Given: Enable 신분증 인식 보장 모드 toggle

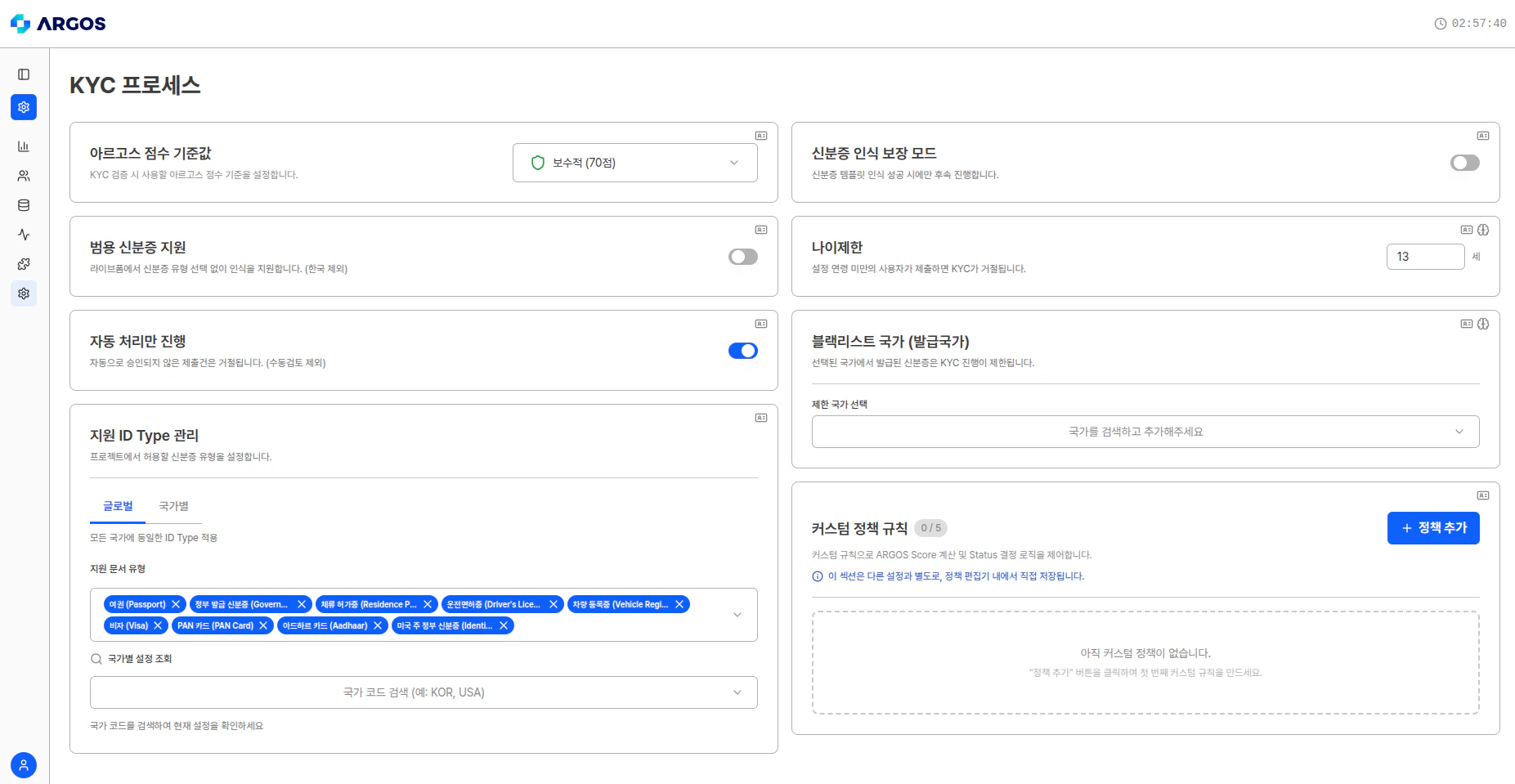Looking at the screenshot, I should click(x=1464, y=163).
